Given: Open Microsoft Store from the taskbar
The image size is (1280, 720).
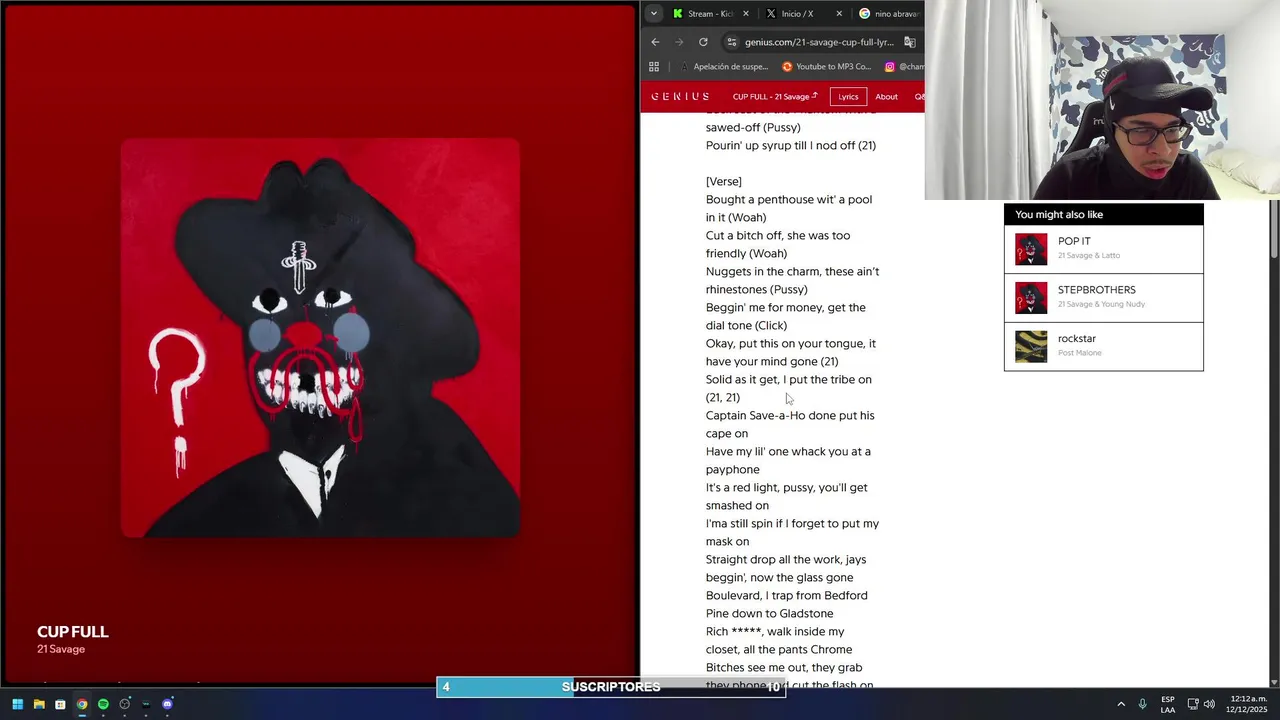Looking at the screenshot, I should 60,704.
